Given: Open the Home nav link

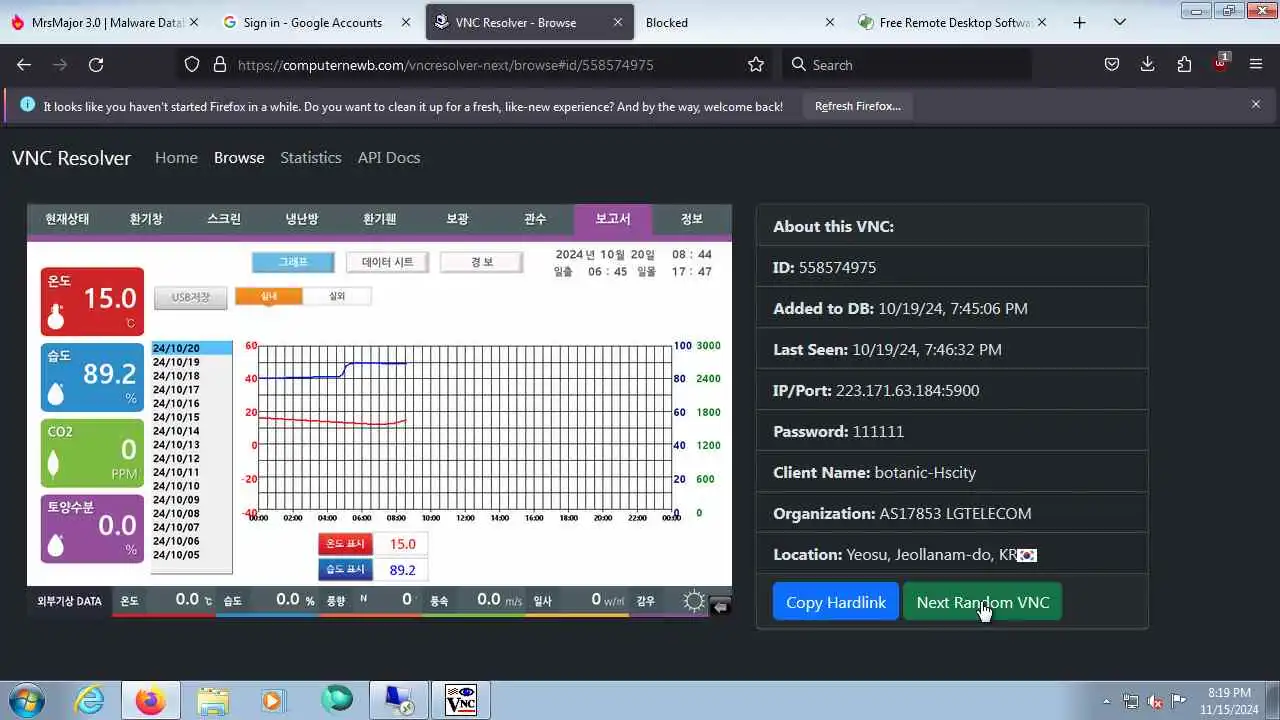Looking at the screenshot, I should point(176,158).
